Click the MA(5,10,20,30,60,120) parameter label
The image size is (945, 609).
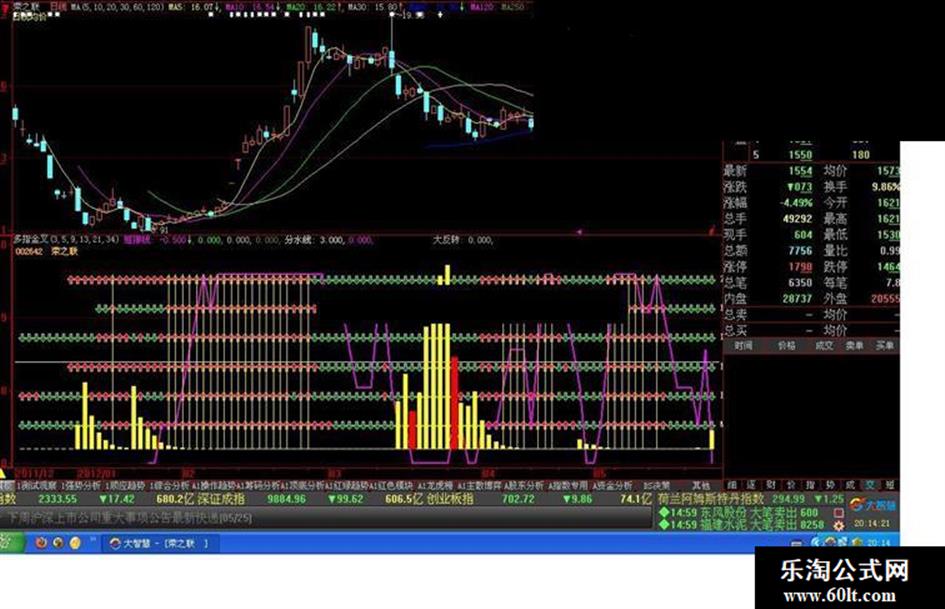tap(117, 7)
